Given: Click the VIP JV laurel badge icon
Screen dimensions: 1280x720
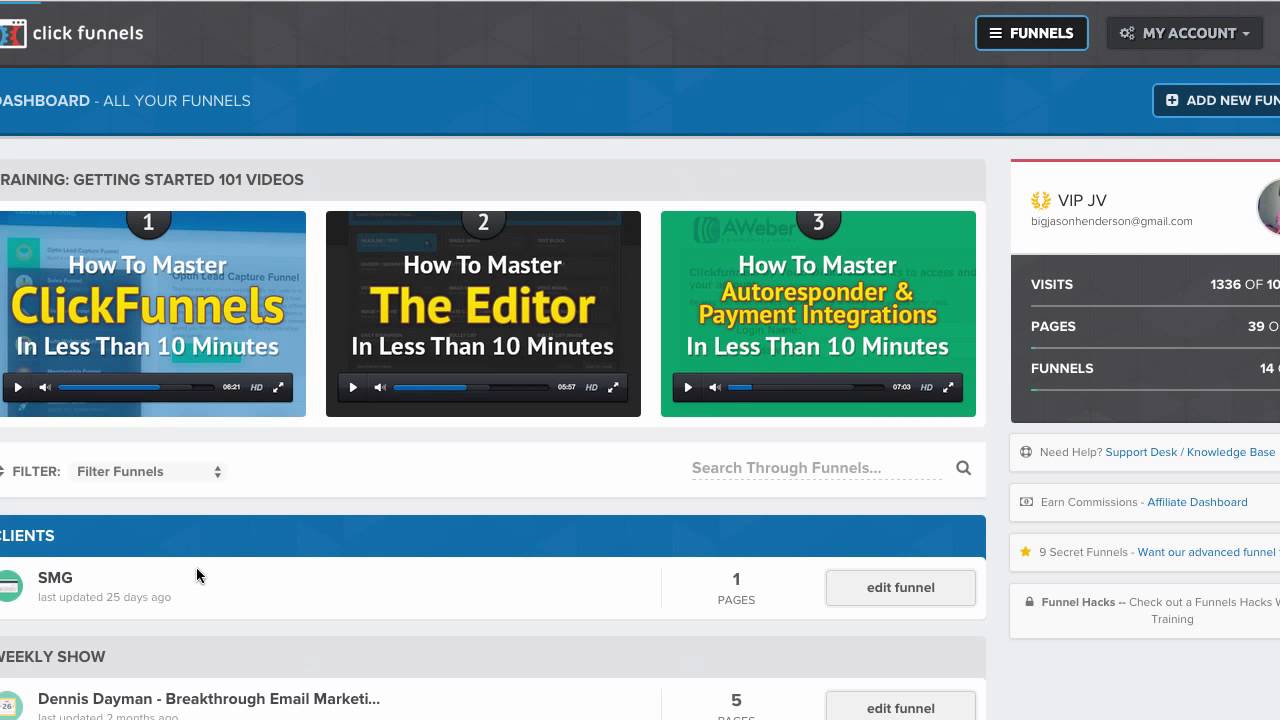Looking at the screenshot, I should [x=1041, y=201].
